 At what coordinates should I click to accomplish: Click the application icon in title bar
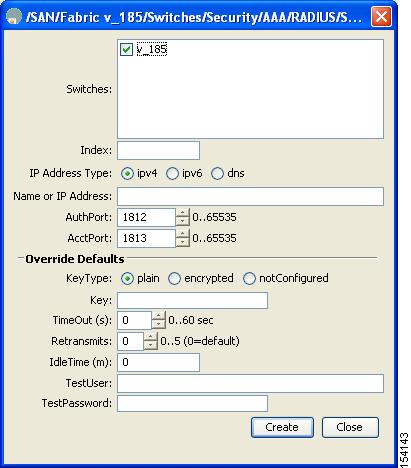coord(14,16)
